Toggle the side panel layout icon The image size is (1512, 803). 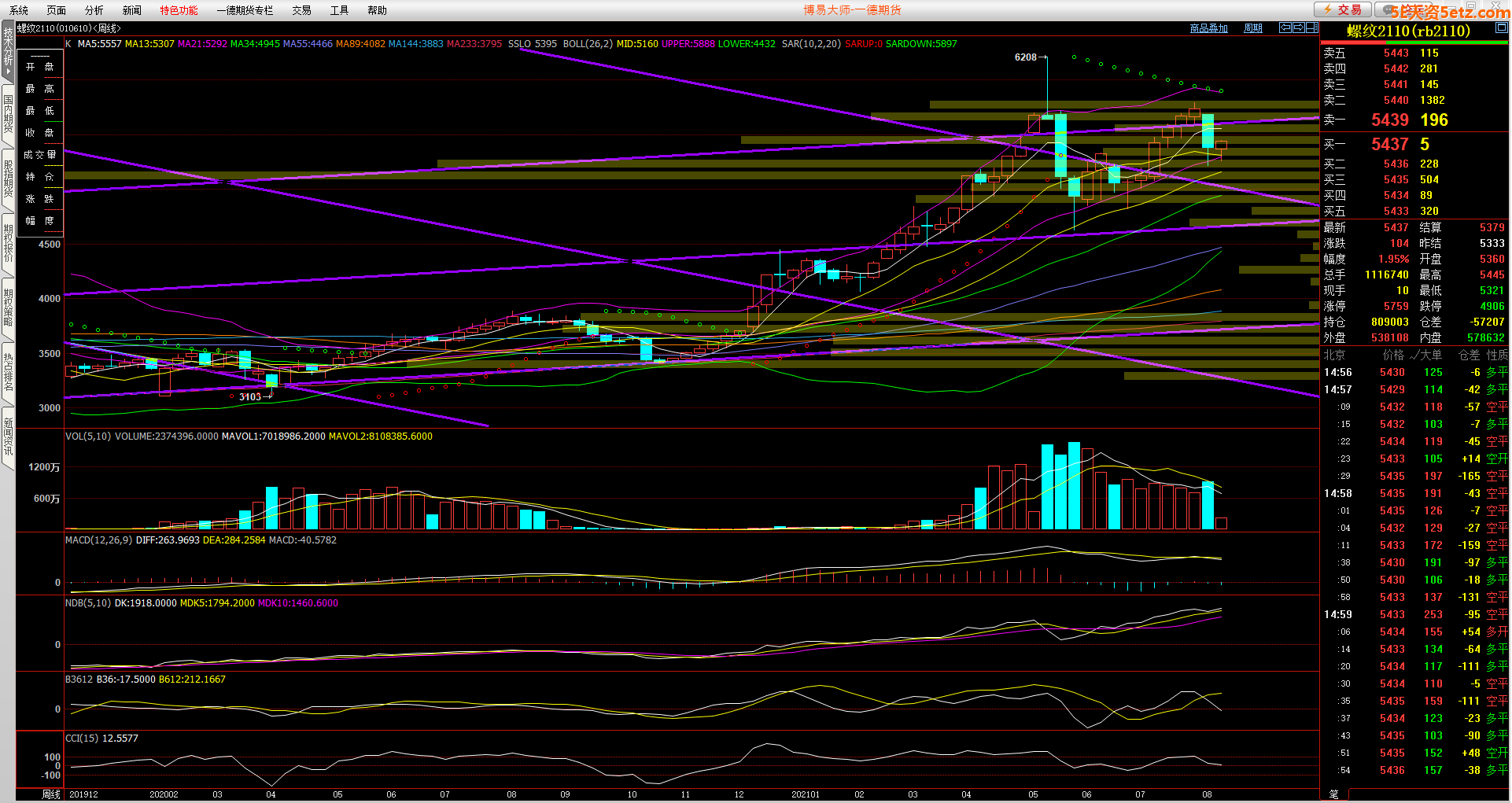click(1311, 28)
